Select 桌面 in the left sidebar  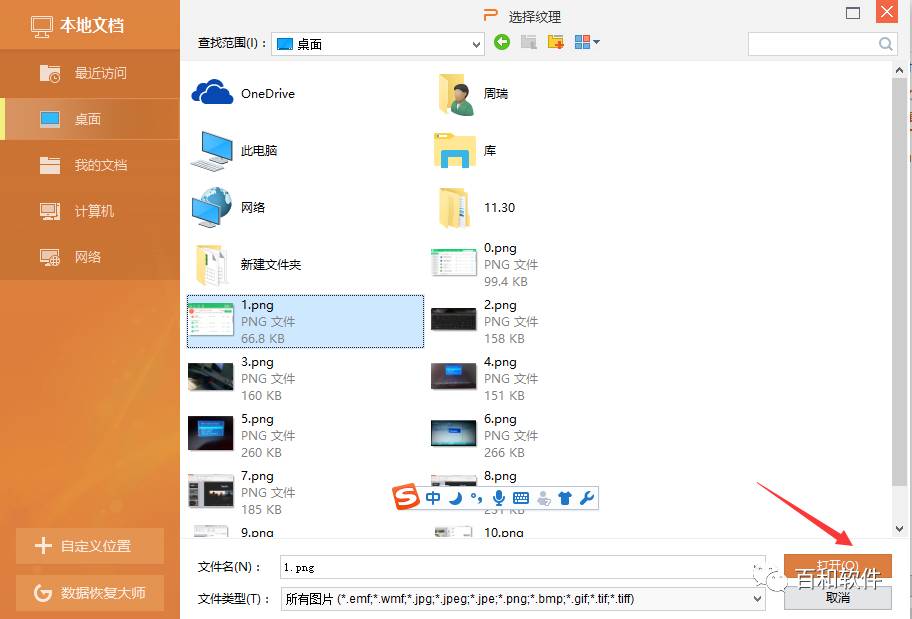[x=90, y=119]
